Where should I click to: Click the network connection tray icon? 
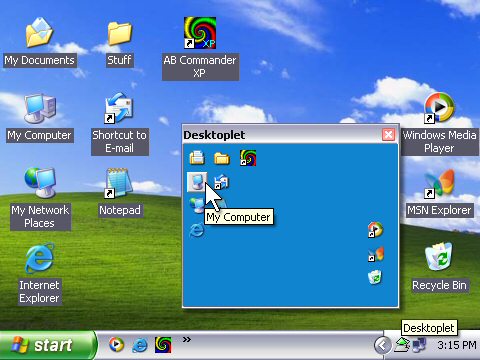[x=419, y=345]
